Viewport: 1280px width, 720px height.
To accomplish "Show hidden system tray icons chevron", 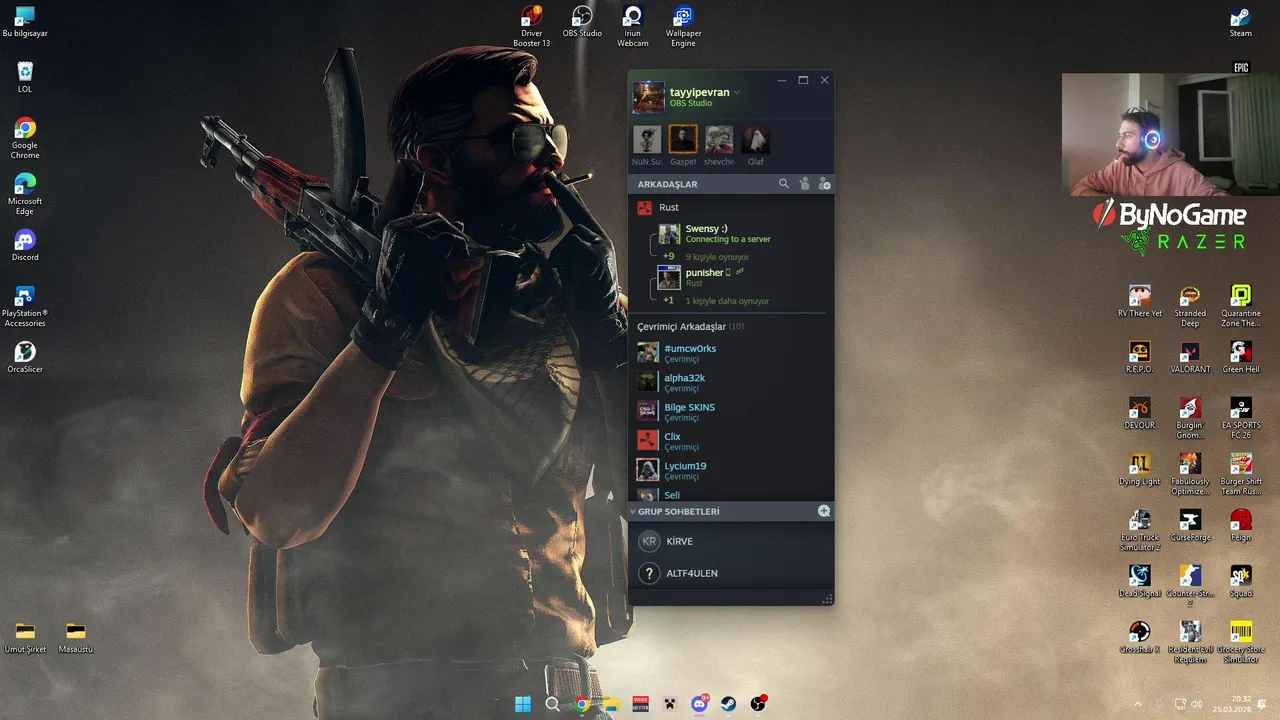I will (1138, 704).
